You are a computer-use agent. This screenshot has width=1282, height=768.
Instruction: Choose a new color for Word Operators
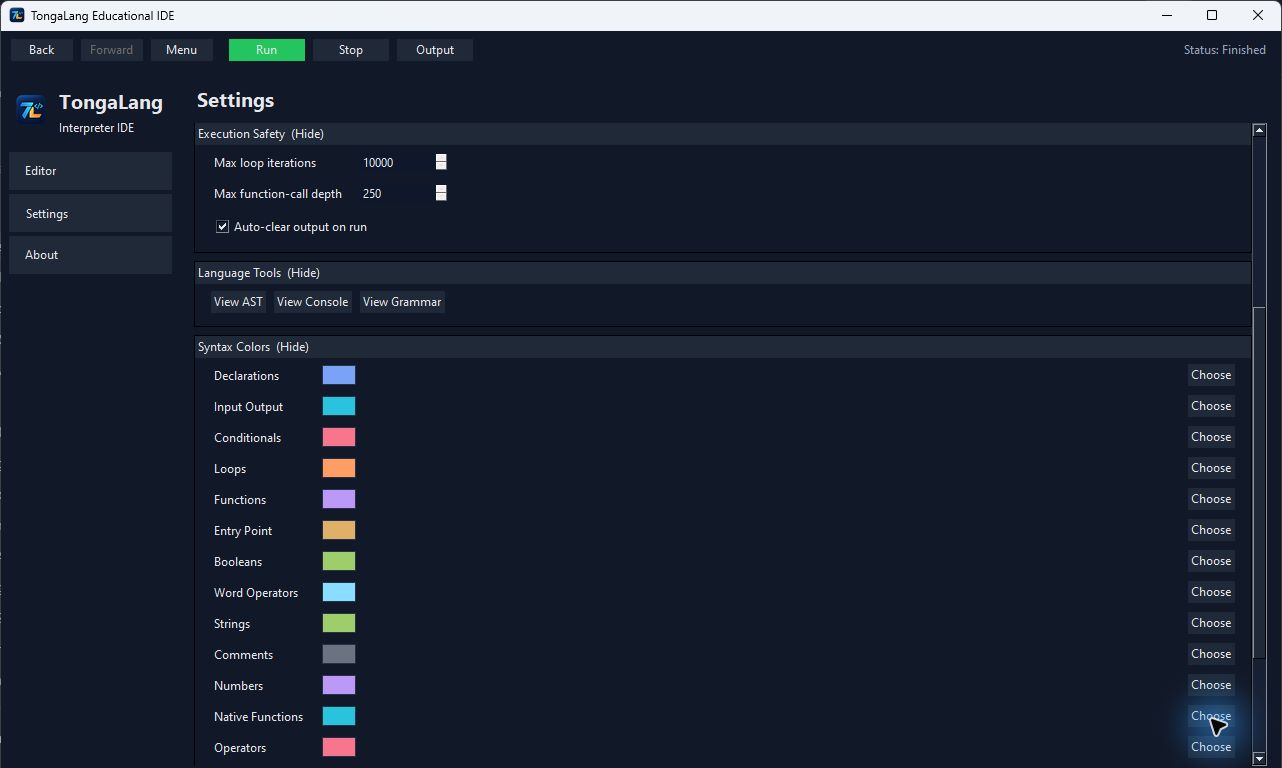pyautogui.click(x=1211, y=592)
